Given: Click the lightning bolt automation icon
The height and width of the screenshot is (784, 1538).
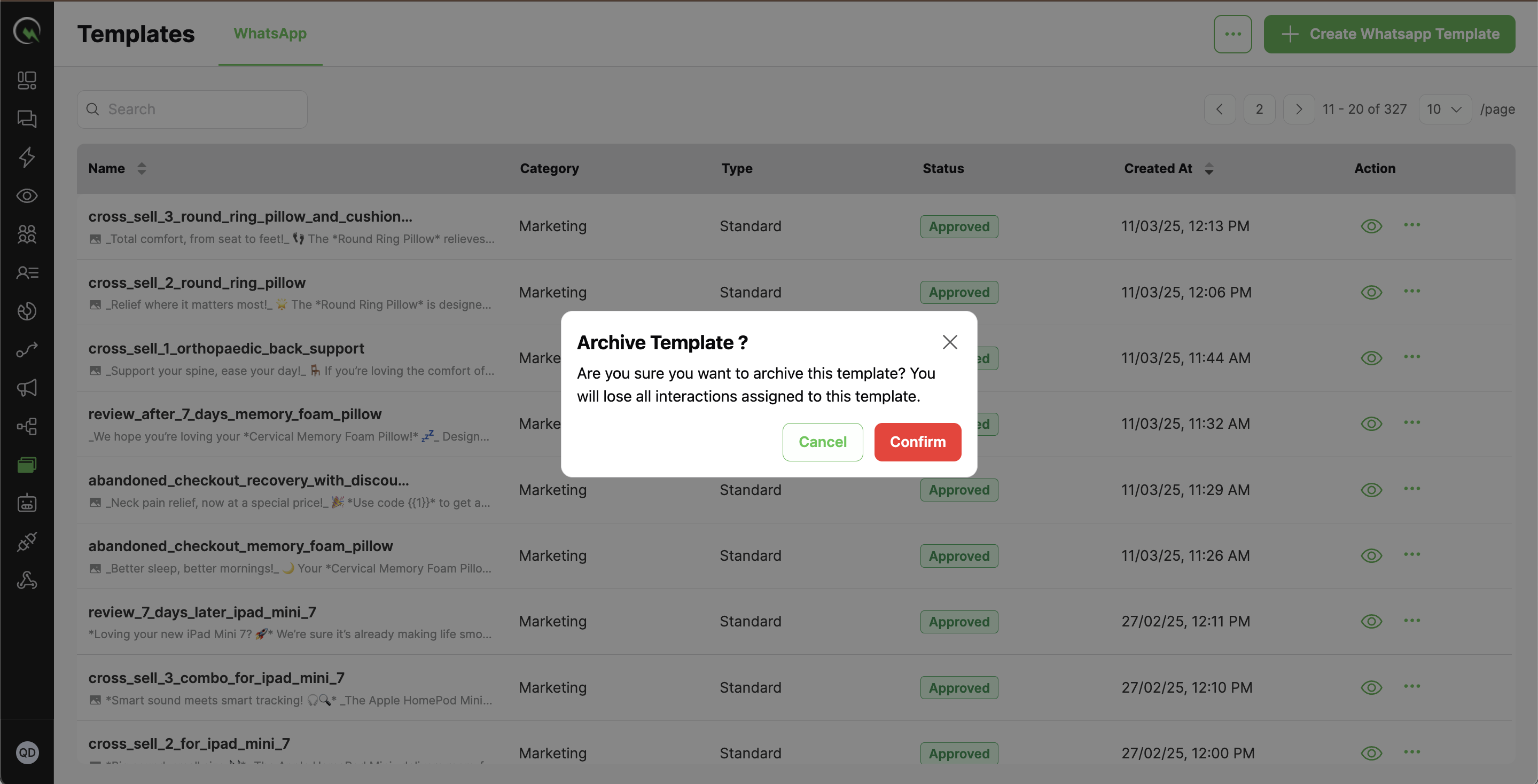Looking at the screenshot, I should click(x=27, y=158).
